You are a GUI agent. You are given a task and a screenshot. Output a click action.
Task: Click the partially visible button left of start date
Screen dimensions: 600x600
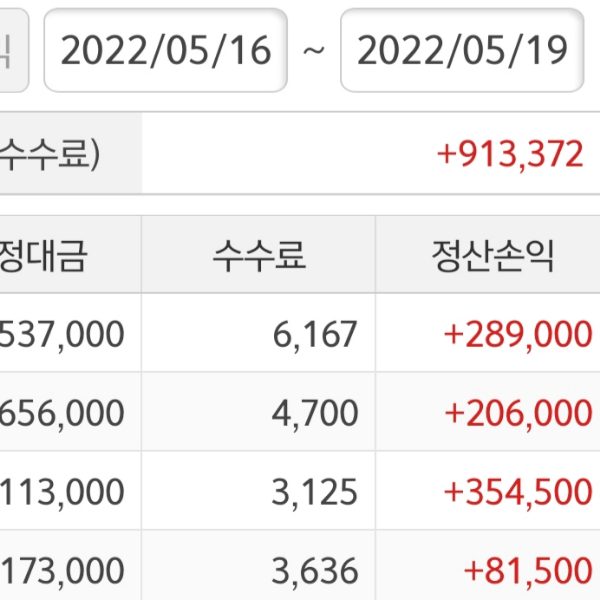(12, 51)
